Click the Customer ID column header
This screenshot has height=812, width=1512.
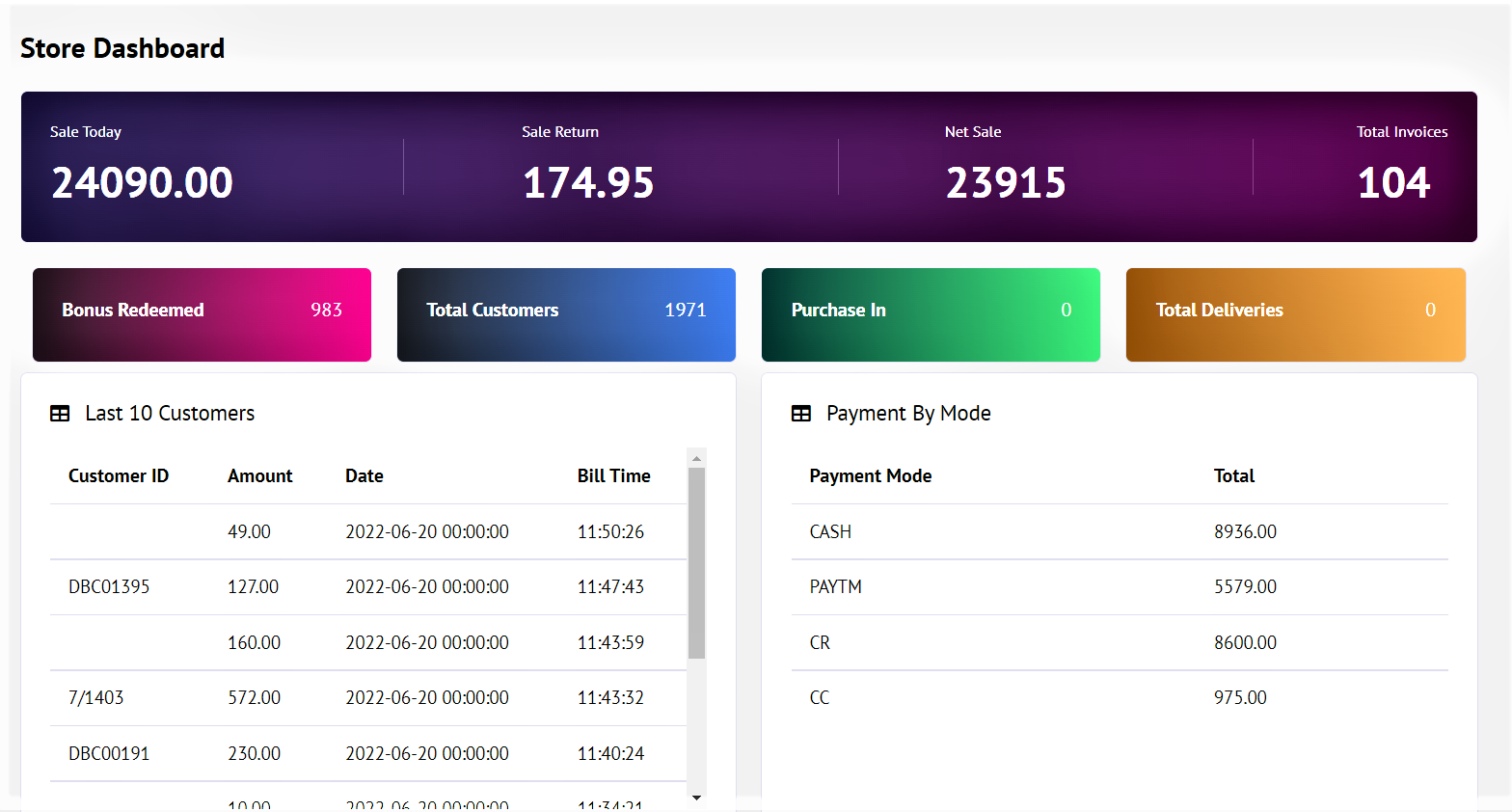click(x=119, y=475)
